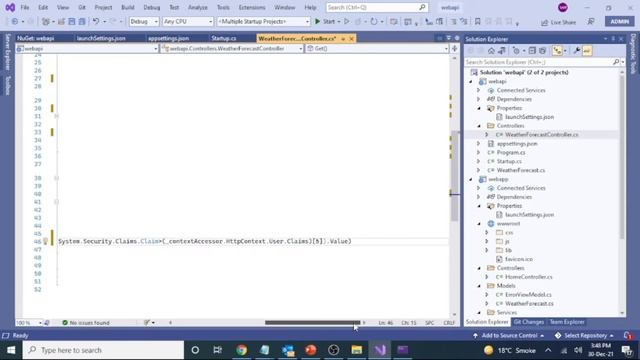Screen dimensions: 640x360
Task: Select WeatherForecast.cs under webapi
Action: click(x=520, y=170)
